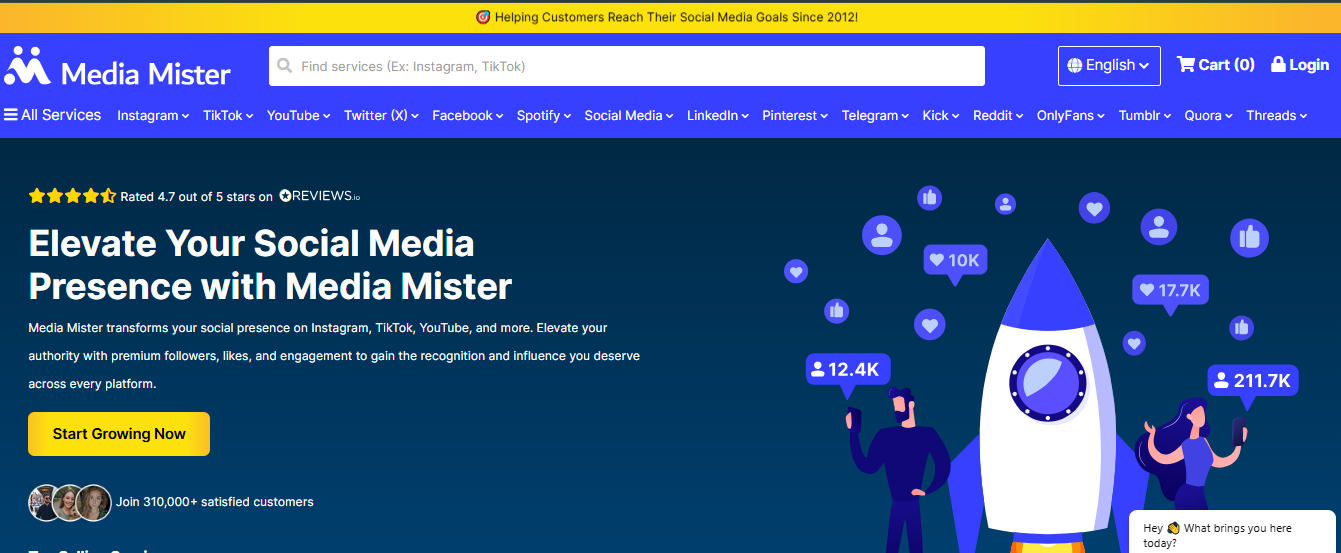Click the 10K likes speech bubble

[x=955, y=260]
